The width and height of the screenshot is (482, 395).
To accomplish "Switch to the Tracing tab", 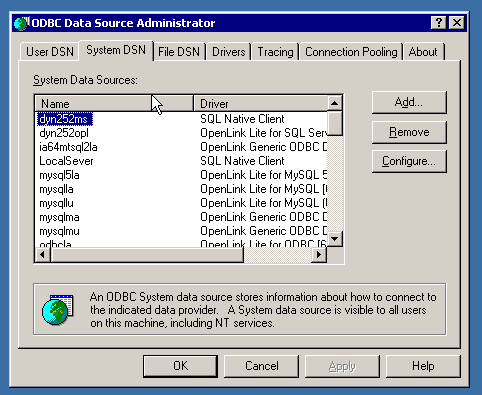I will pos(275,52).
